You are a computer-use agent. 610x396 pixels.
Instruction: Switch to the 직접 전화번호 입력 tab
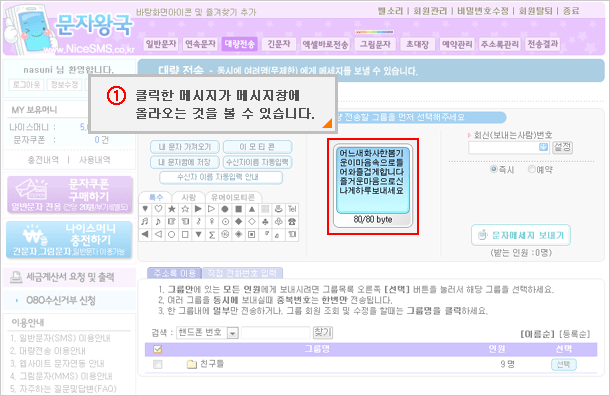[242, 273]
